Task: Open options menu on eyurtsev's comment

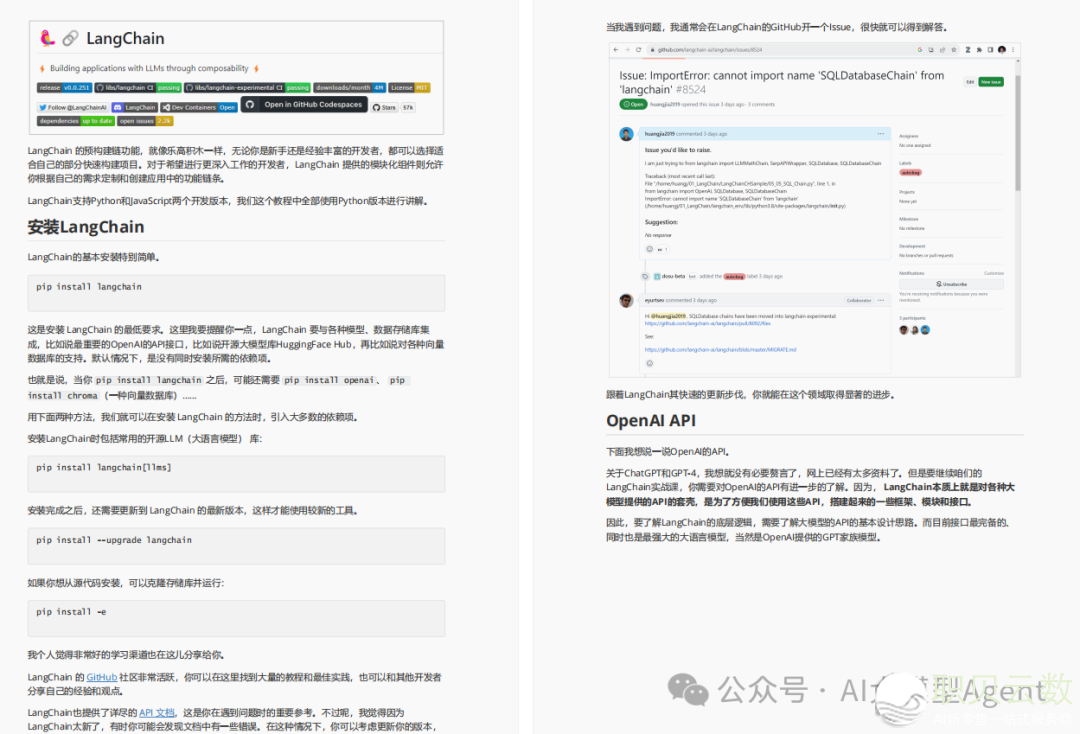Action: 880,300
